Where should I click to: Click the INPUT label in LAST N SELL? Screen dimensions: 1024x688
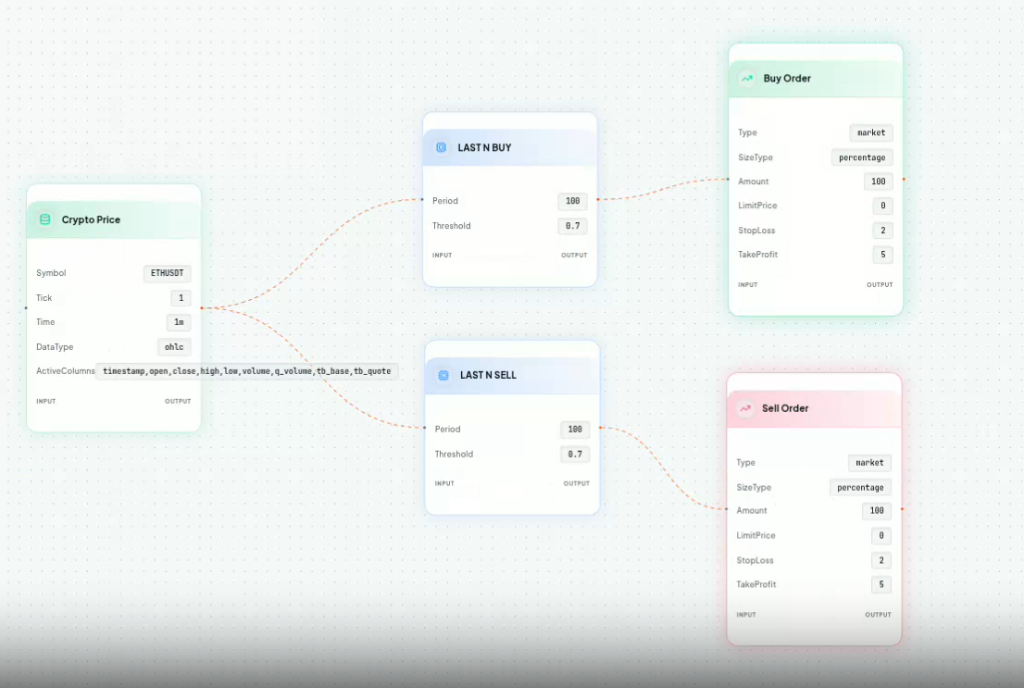click(445, 484)
